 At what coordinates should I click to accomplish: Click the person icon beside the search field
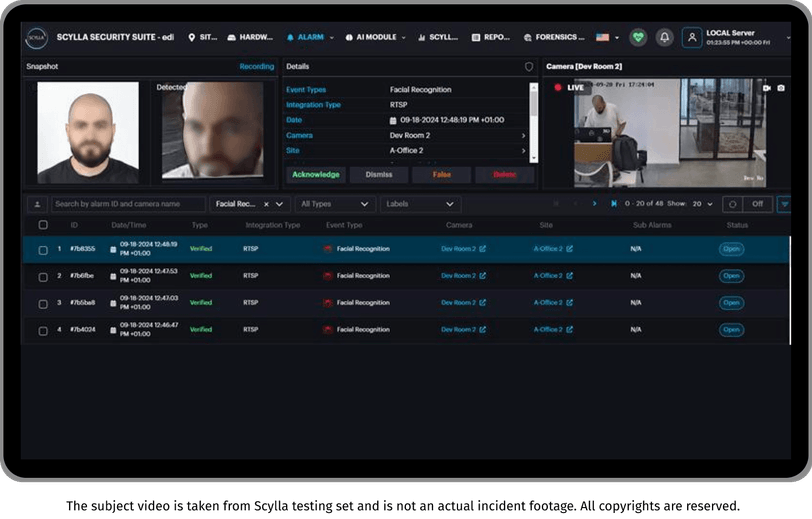pos(37,204)
